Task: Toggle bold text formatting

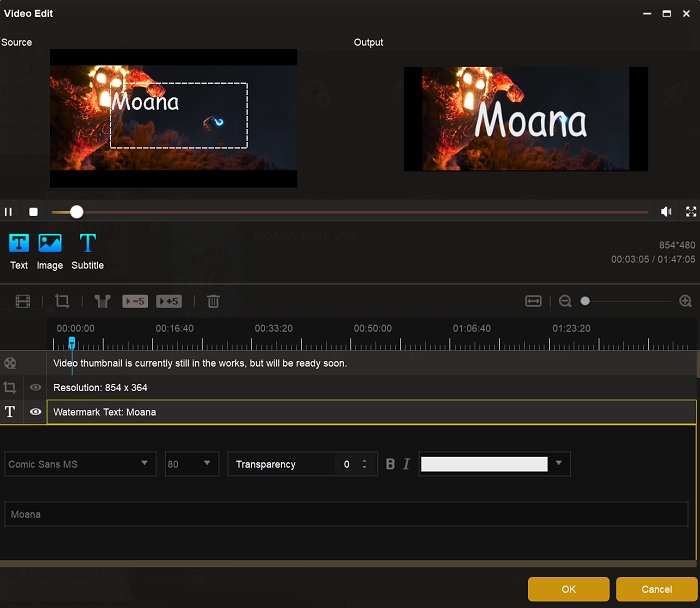Action: [390, 464]
